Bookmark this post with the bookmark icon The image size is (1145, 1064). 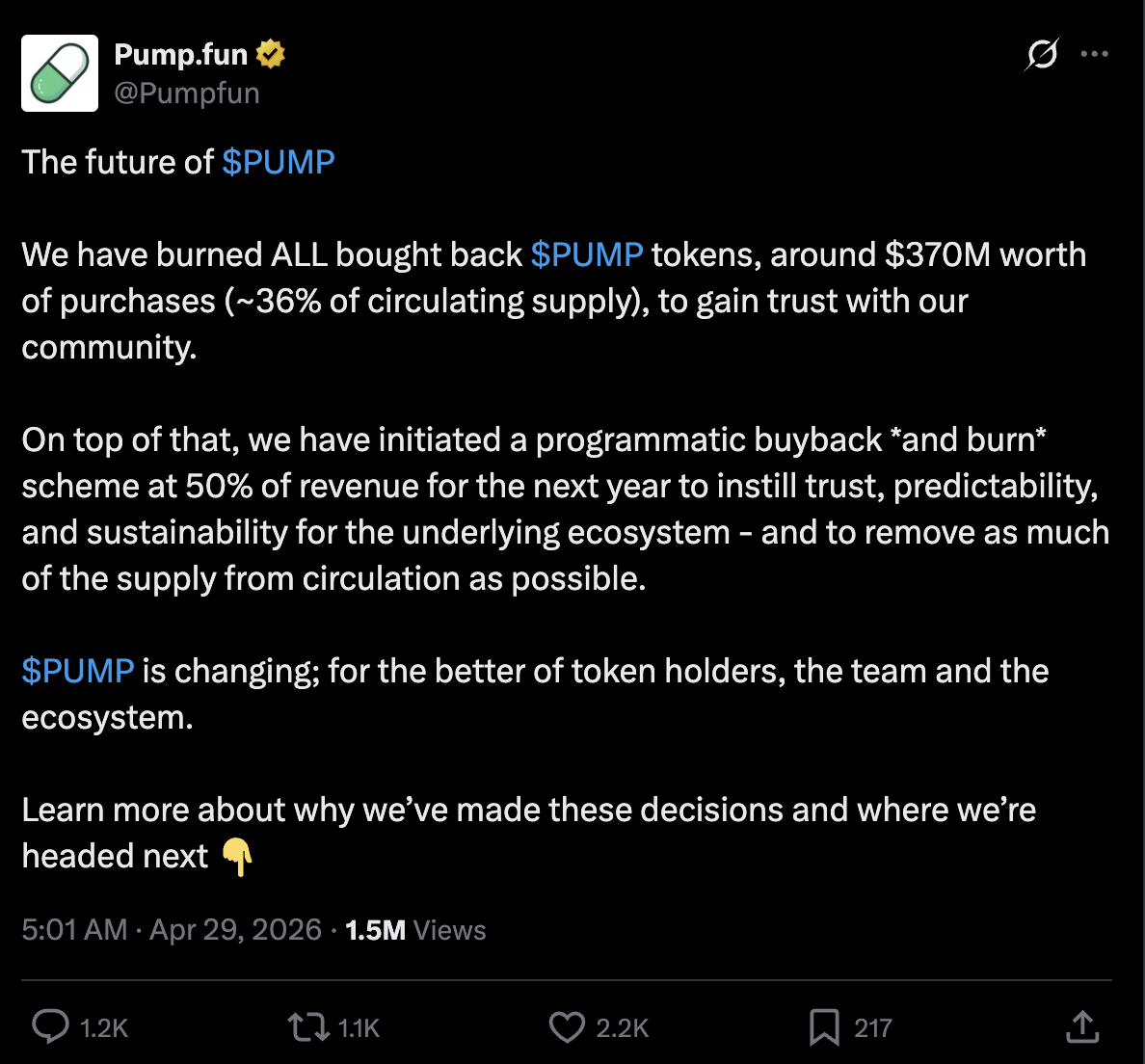pos(824,1027)
